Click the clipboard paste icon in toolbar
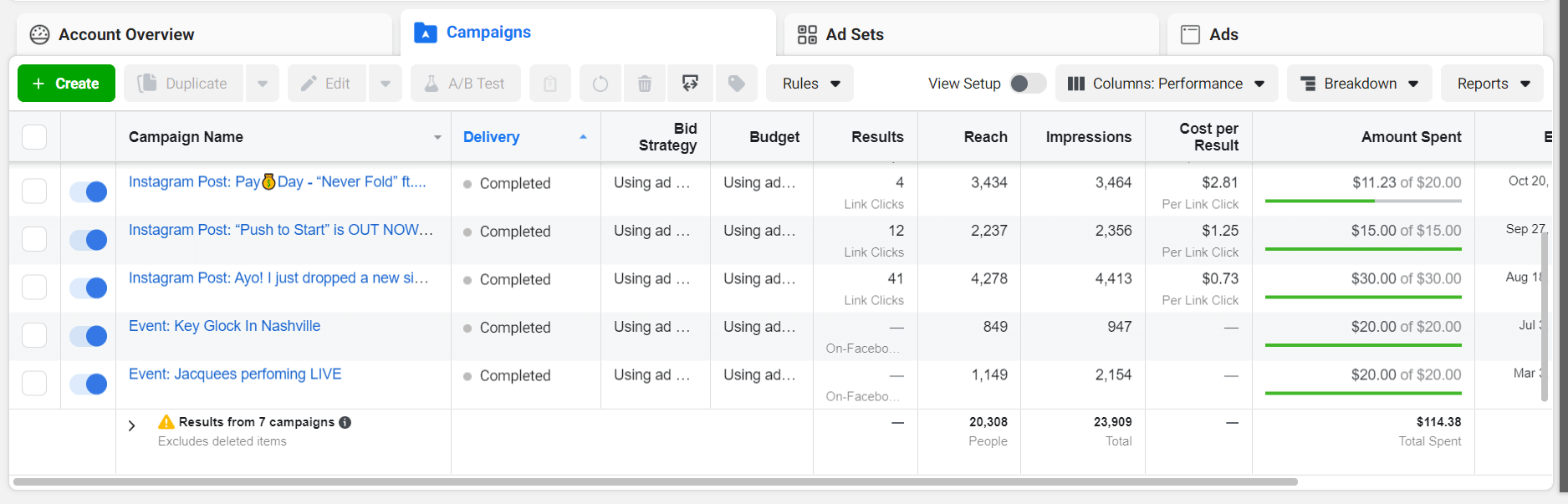Screen dimensions: 1568x504 [550, 84]
